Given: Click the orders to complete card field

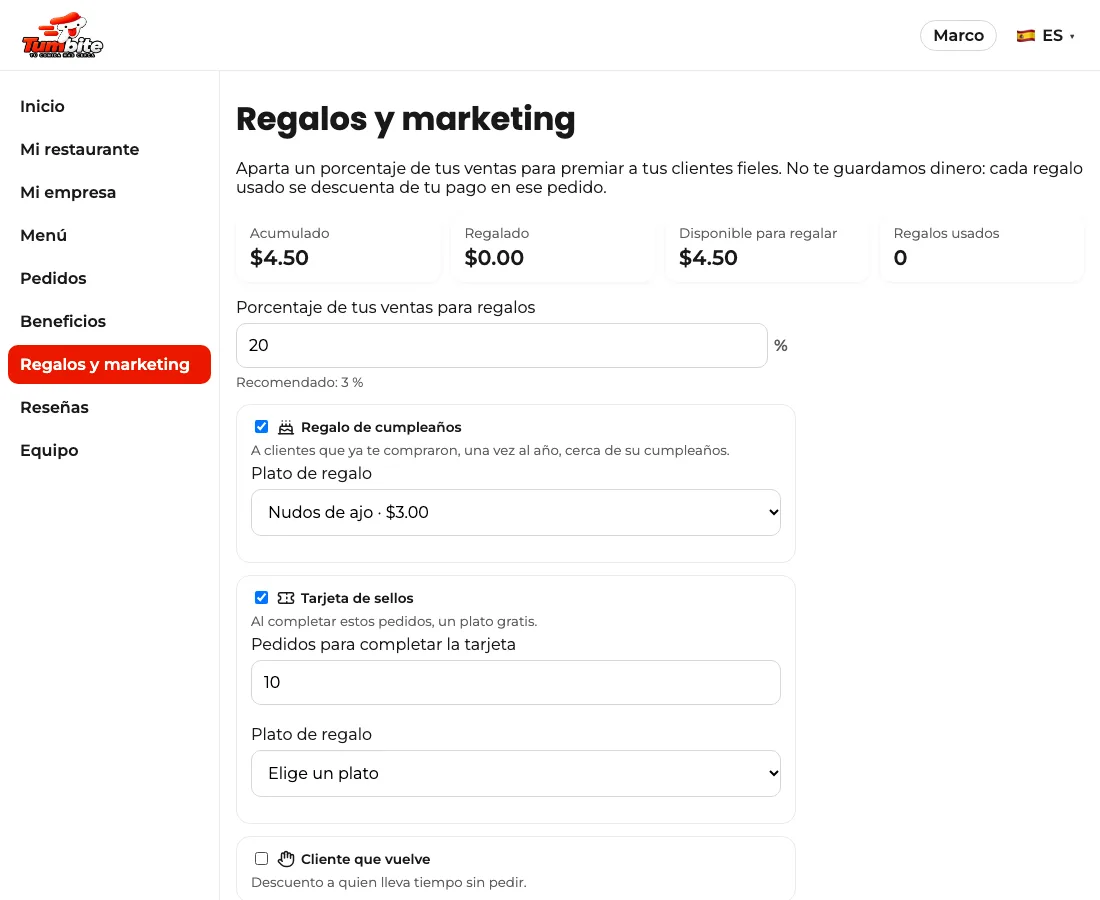Looking at the screenshot, I should (516, 683).
